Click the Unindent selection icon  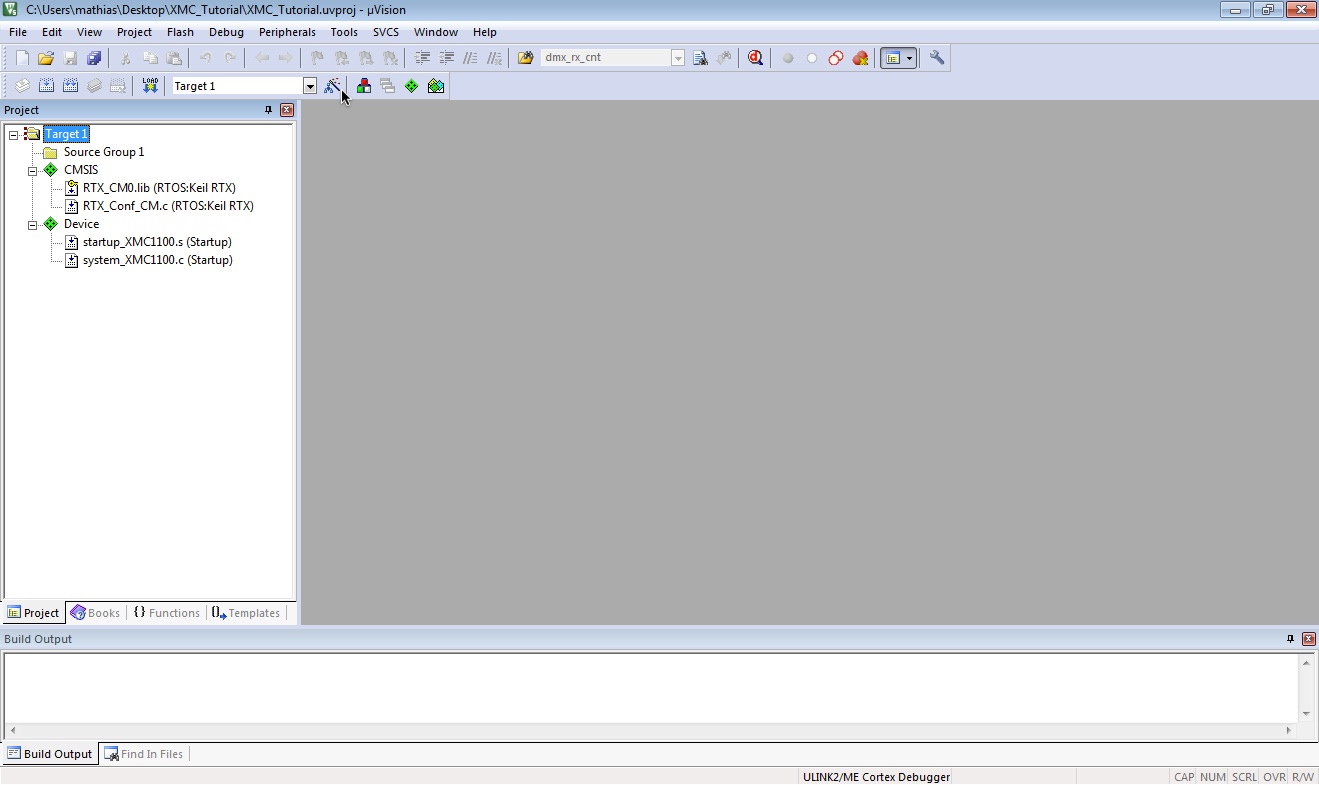[x=446, y=58]
